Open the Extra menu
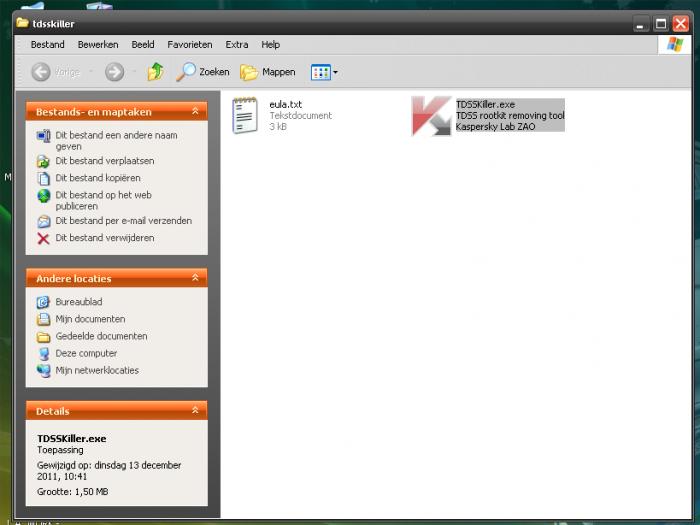 point(237,45)
